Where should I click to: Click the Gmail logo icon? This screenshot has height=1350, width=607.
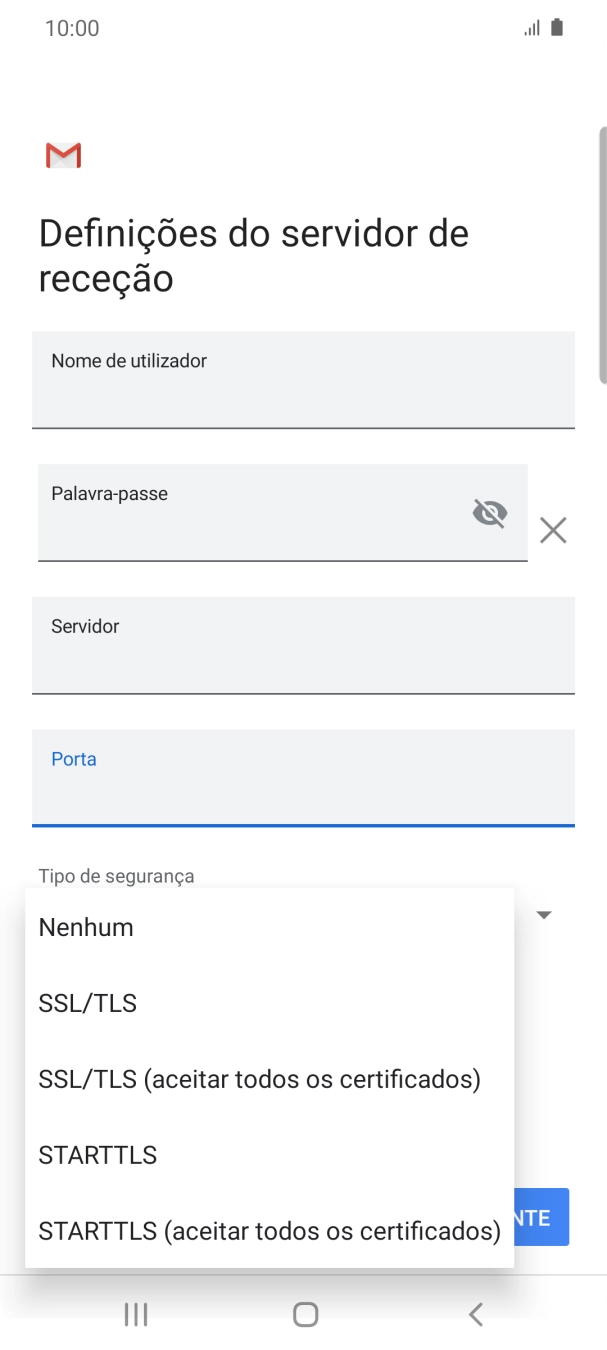tap(62, 155)
